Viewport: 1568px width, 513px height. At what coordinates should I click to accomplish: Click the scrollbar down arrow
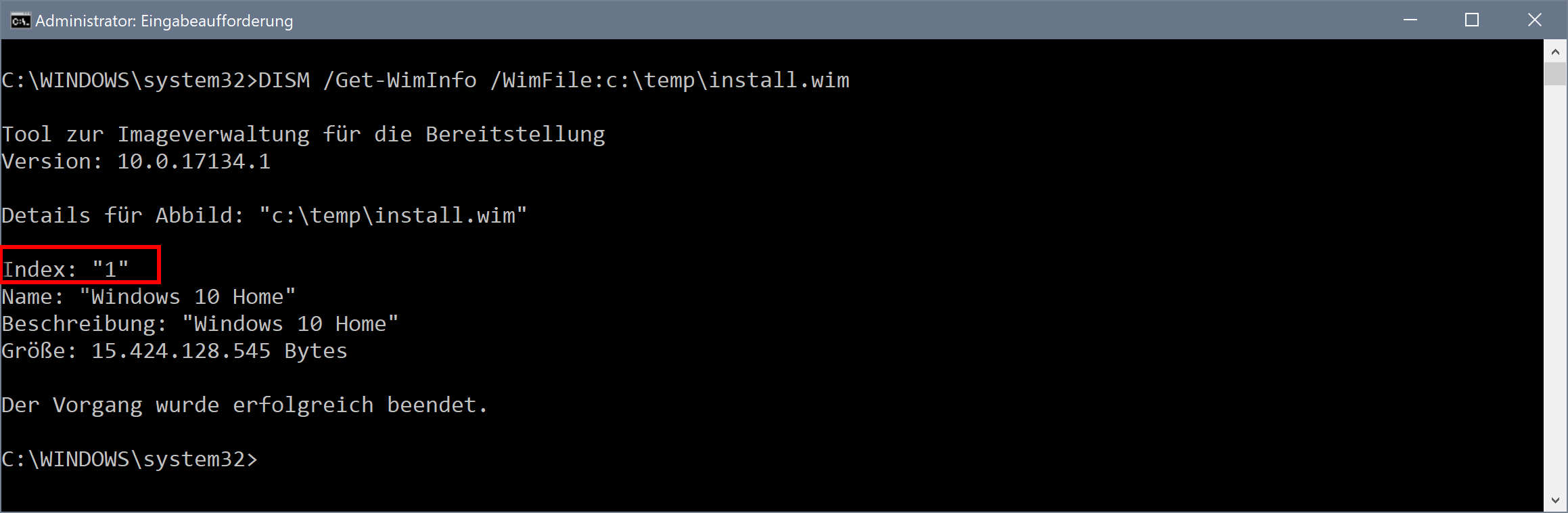pyautogui.click(x=1555, y=501)
